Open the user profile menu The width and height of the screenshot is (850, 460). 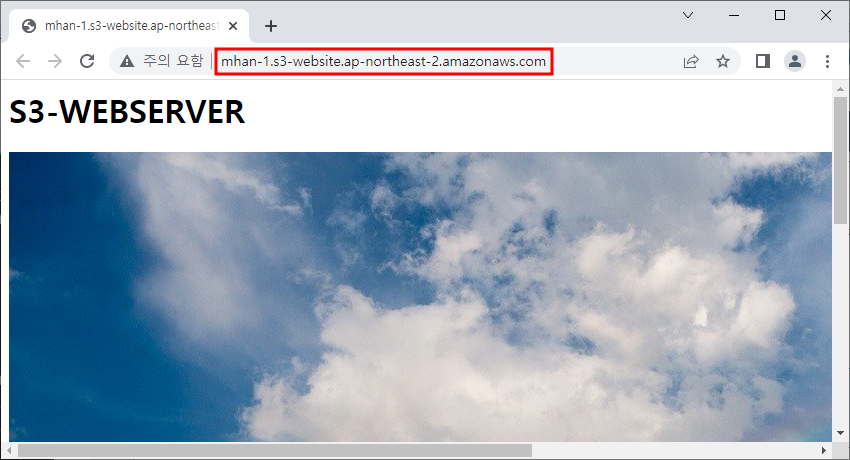point(795,61)
